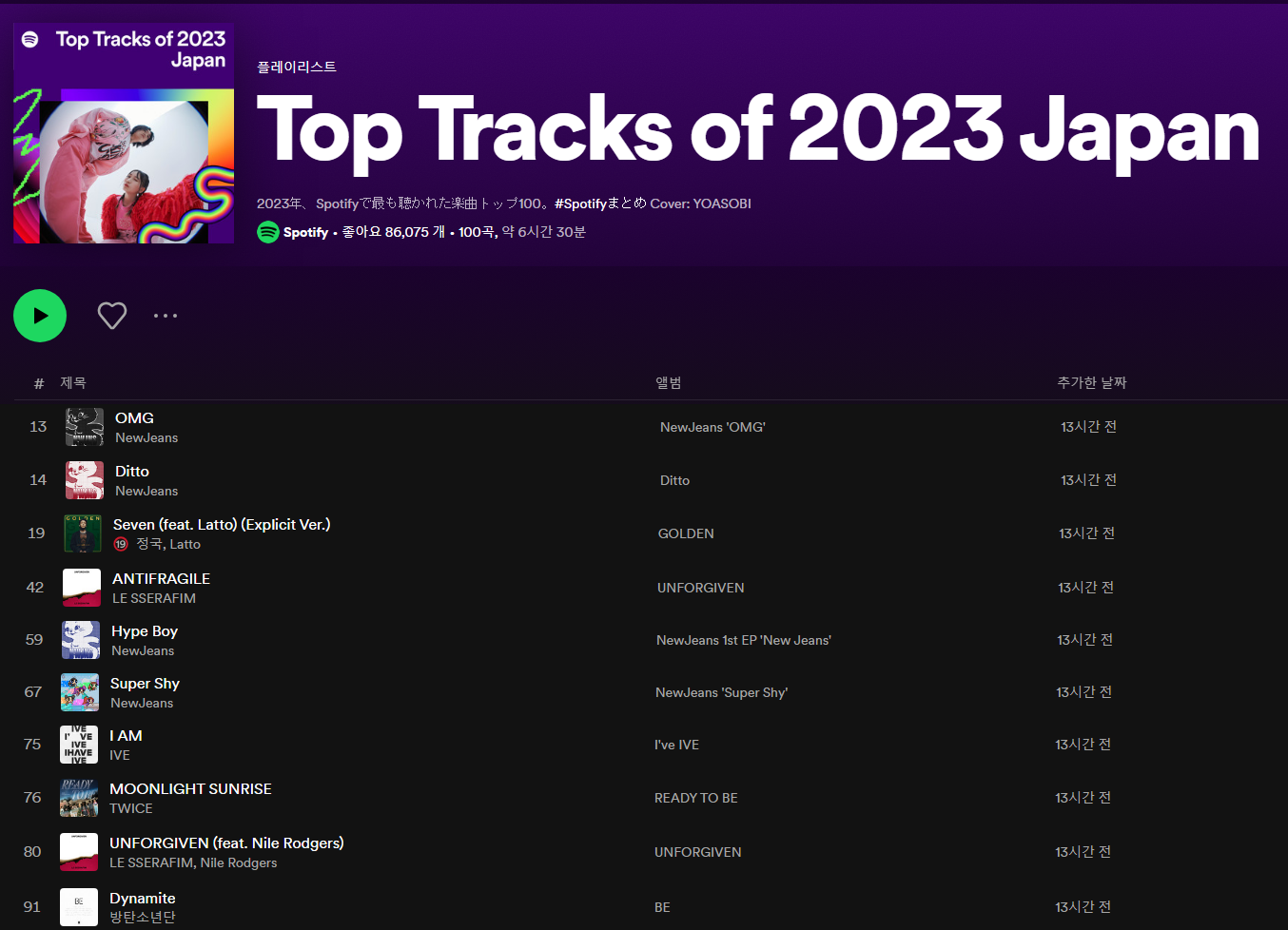Image resolution: width=1288 pixels, height=930 pixels.
Task: Click the explicit 19 badge on Seven
Action: tap(121, 545)
